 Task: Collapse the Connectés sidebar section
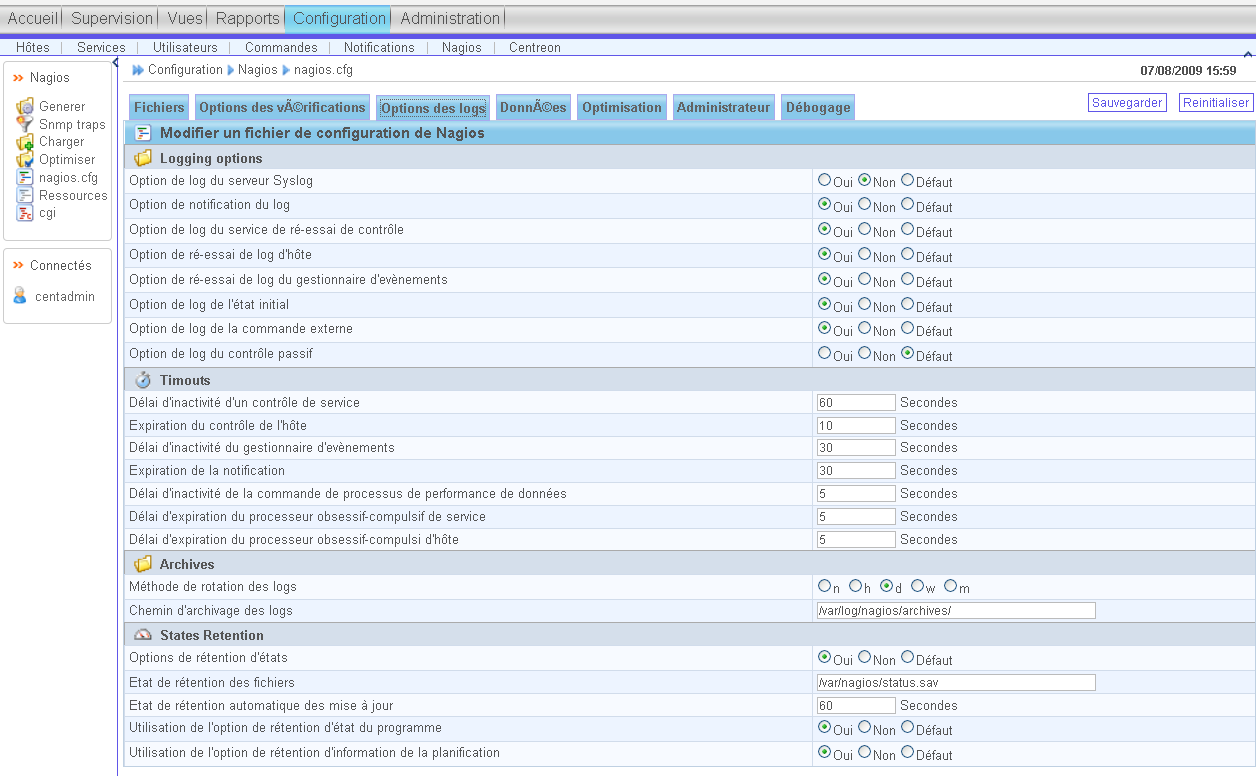click(x=18, y=266)
